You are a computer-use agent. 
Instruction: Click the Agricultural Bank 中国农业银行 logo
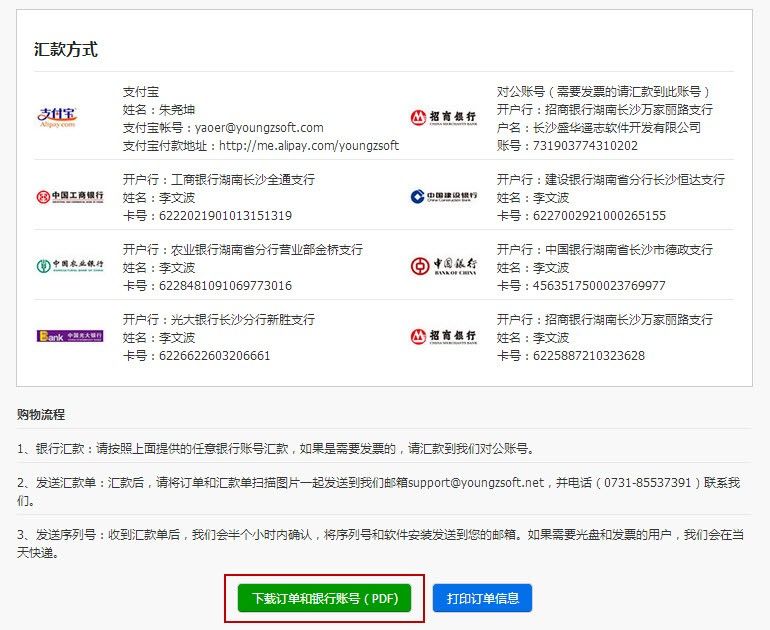(x=70, y=266)
